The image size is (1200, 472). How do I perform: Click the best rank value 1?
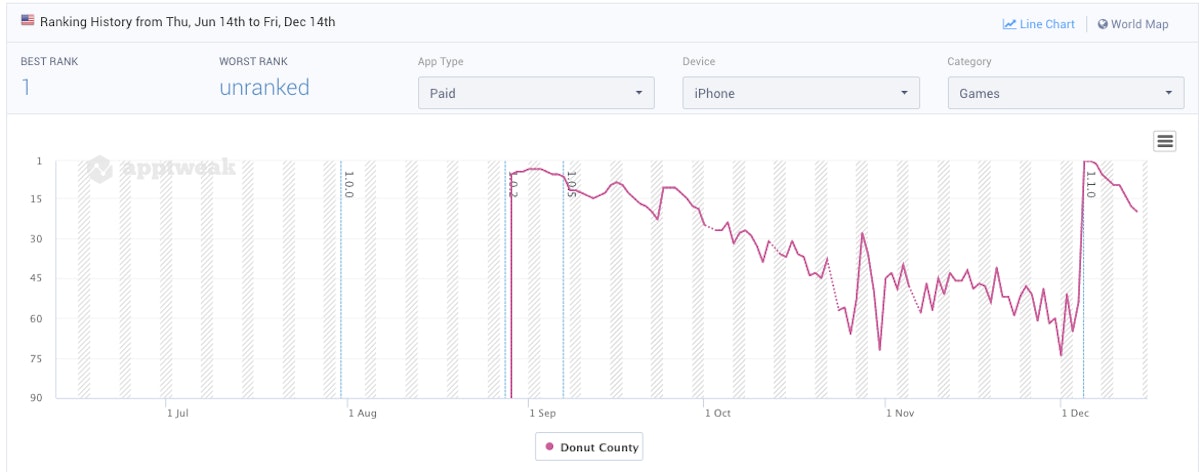click(26, 87)
